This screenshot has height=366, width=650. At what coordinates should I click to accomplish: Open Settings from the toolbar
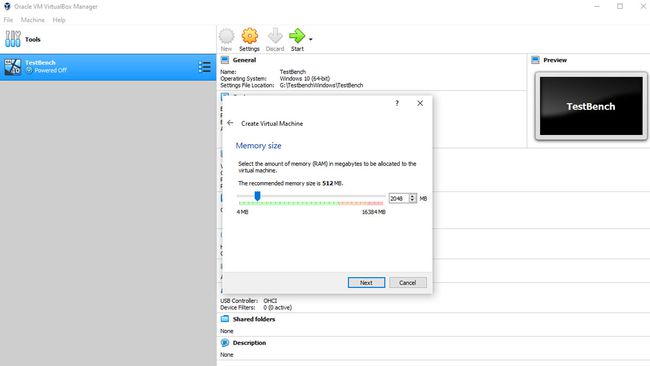pos(249,39)
